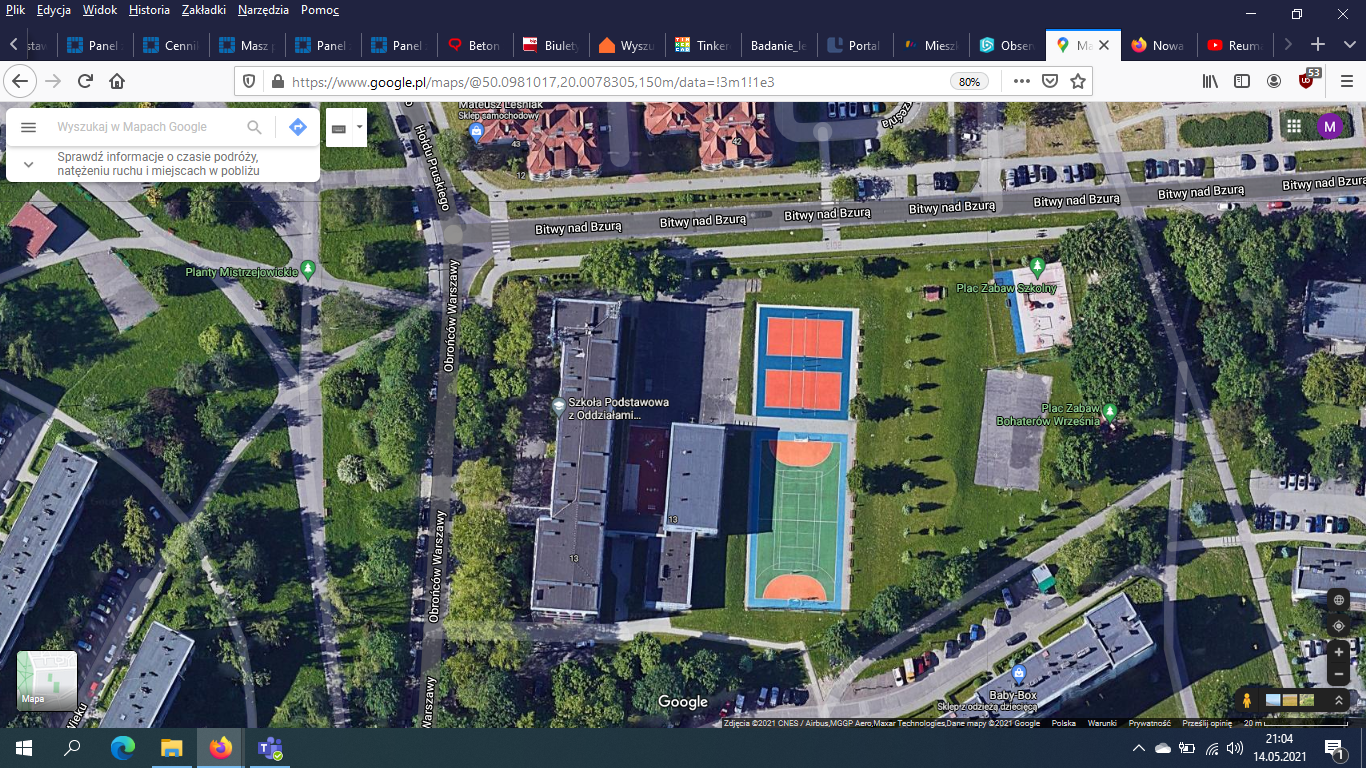Zoom in on the map with plus
1366x768 pixels.
(x=1339, y=652)
